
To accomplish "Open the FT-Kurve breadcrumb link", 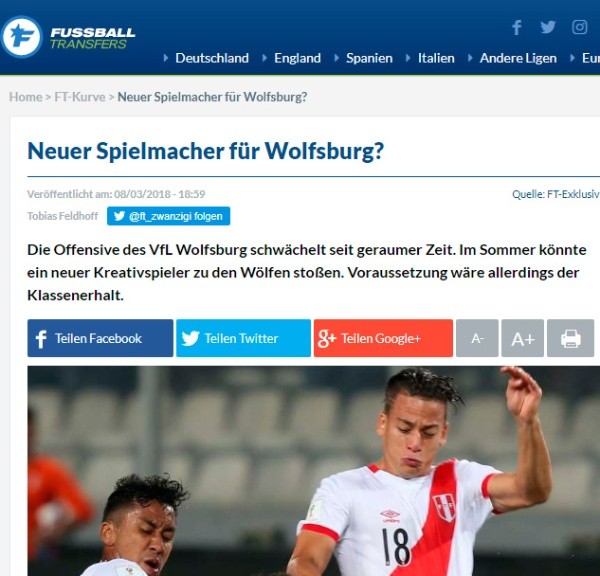I will [80, 97].
